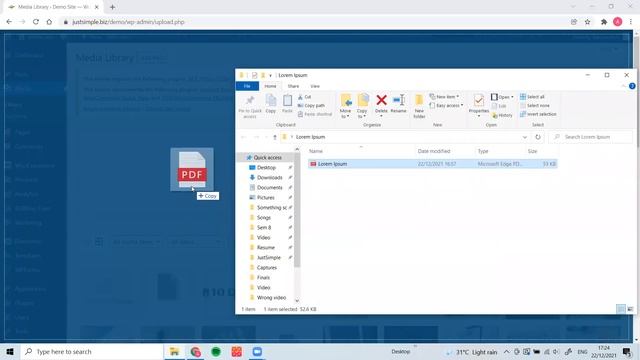Open the Copy to ribbon button
The height and width of the screenshot is (360, 640).
pos(362,106)
